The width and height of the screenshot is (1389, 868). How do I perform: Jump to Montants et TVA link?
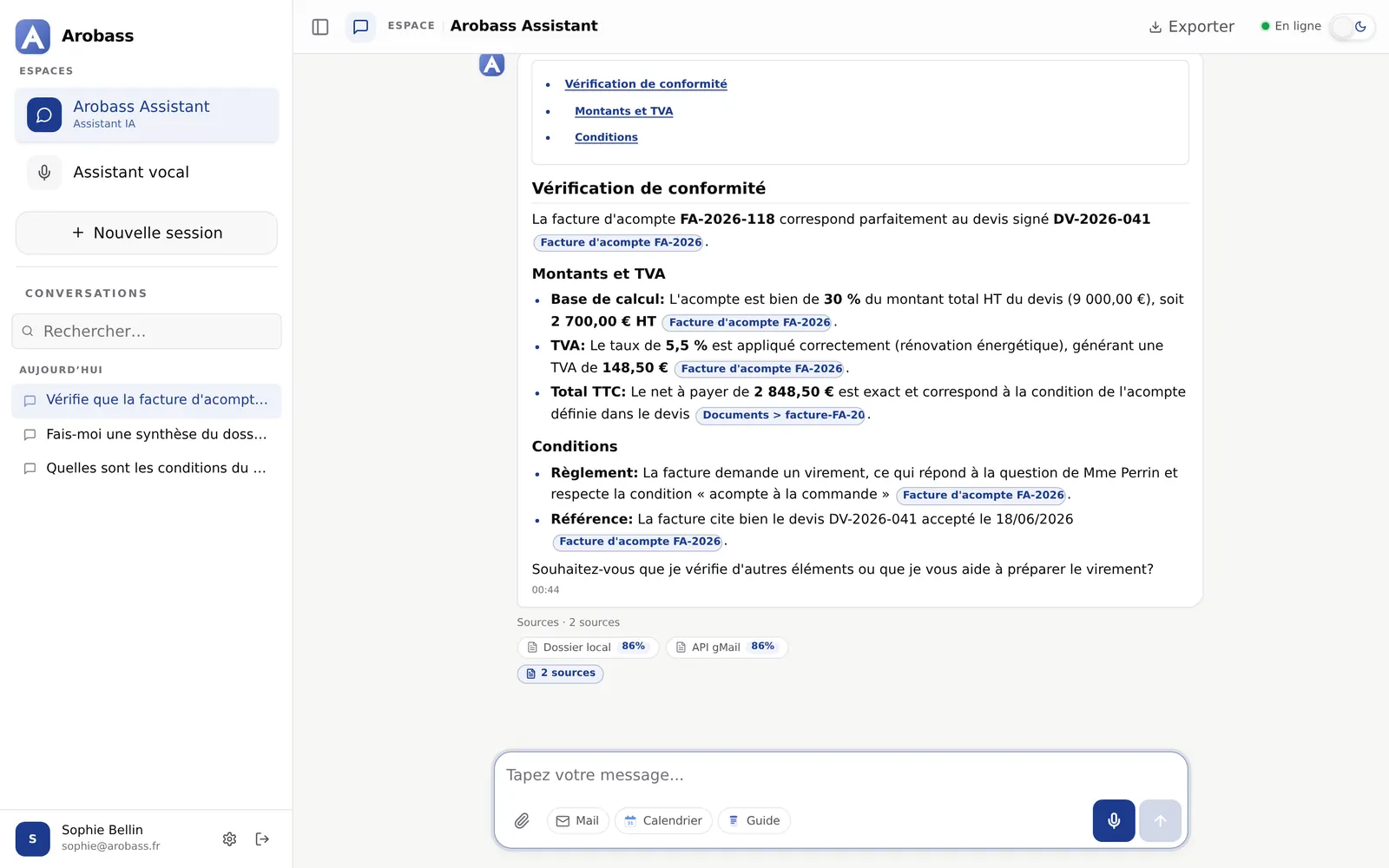623,111
